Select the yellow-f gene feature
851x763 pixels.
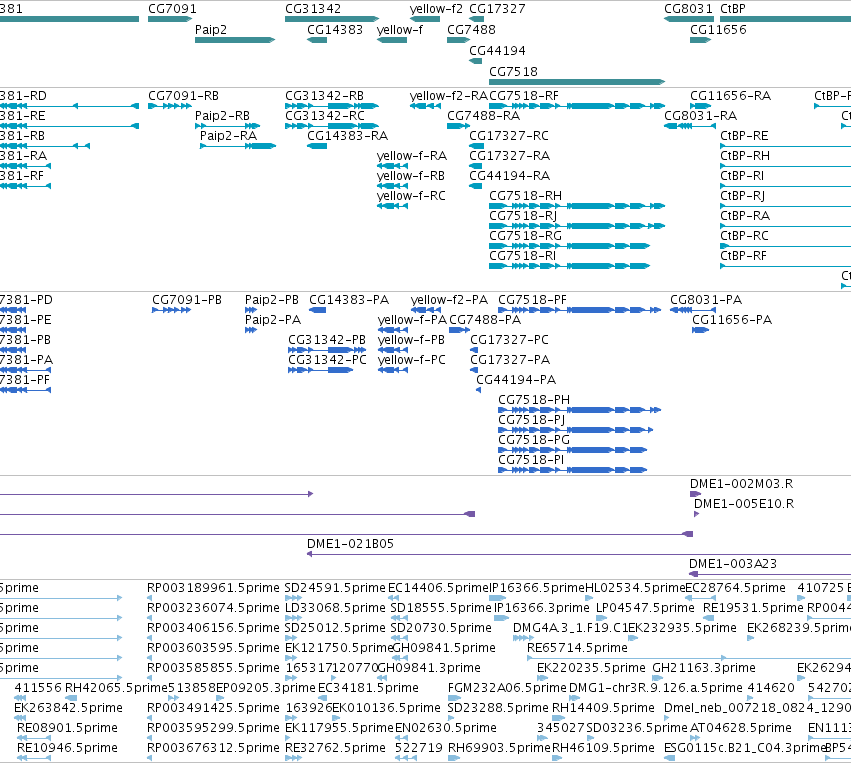point(392,40)
